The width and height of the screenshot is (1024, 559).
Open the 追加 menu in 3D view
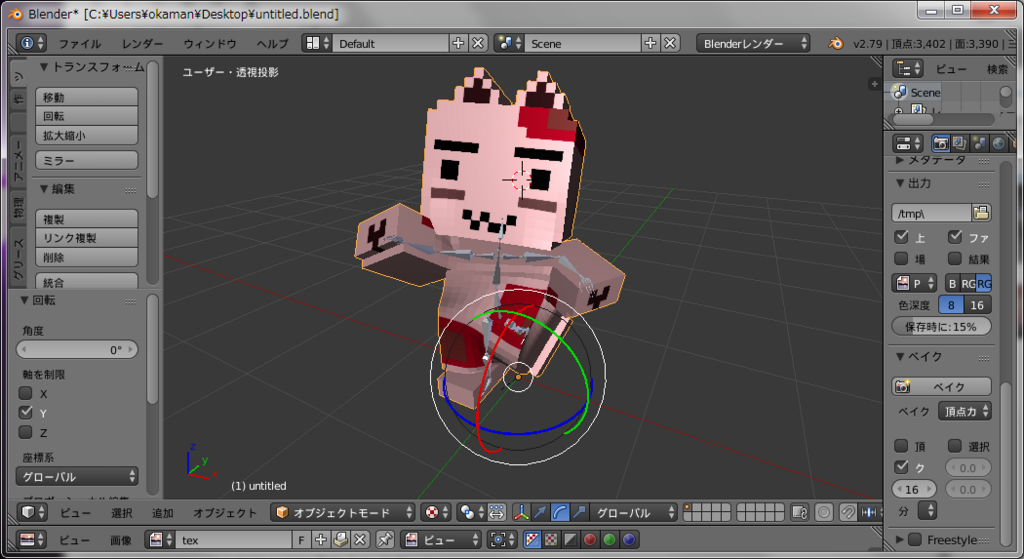click(163, 513)
